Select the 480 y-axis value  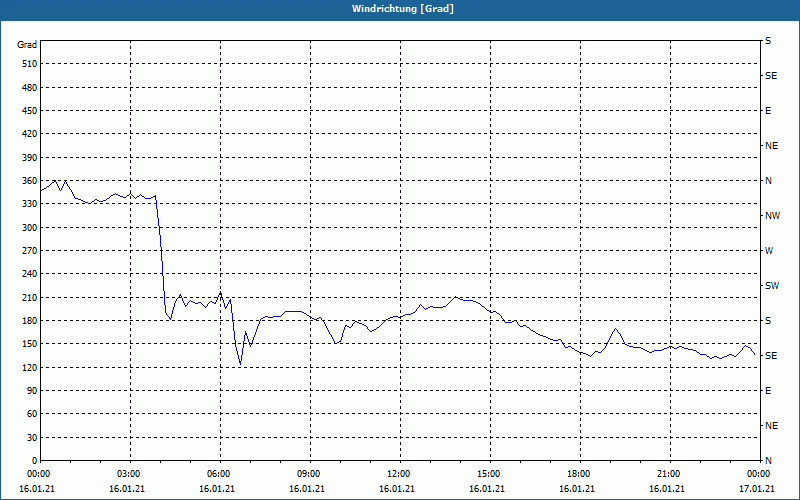[x=30, y=88]
